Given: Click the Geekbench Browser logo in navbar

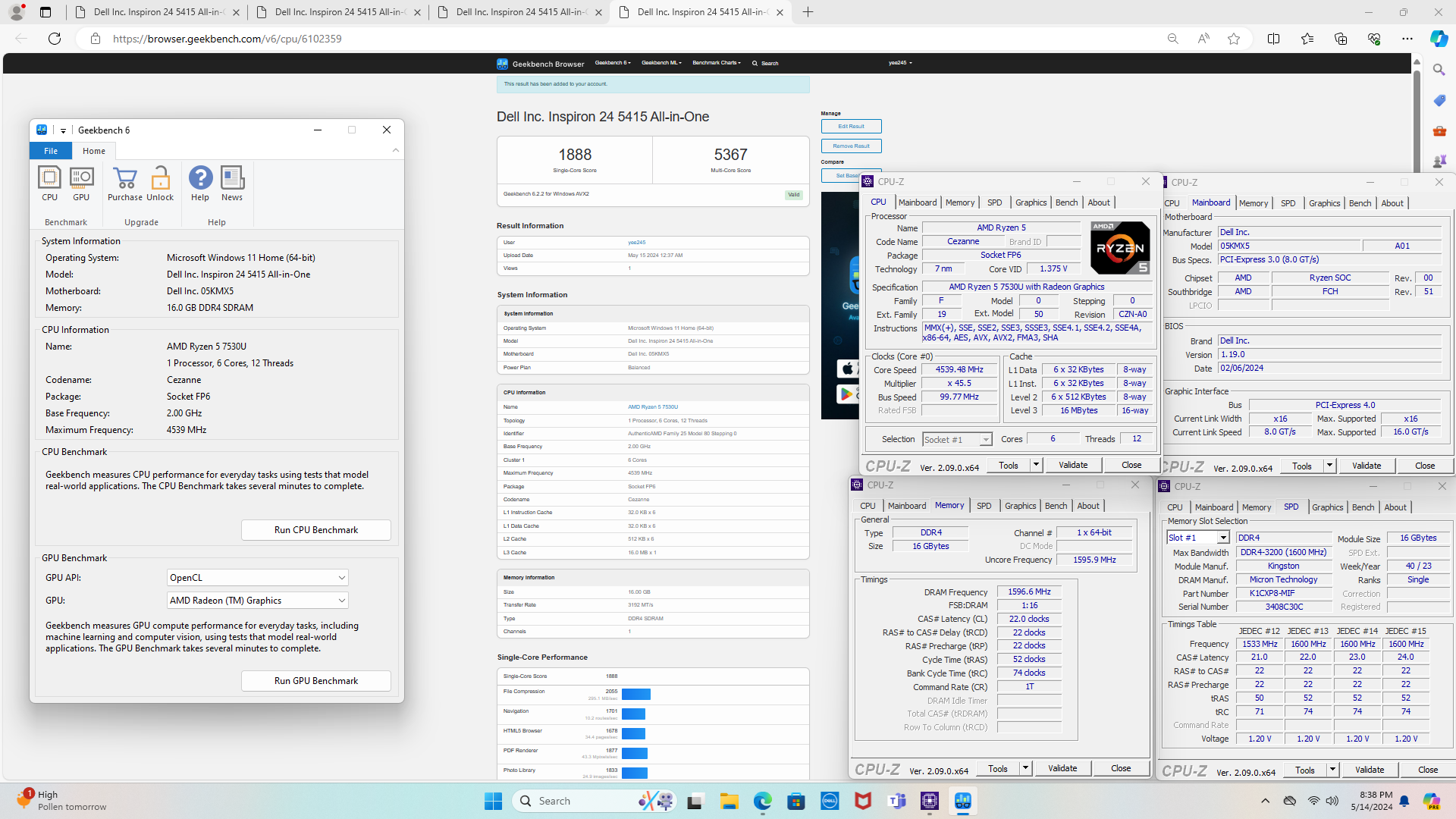Looking at the screenshot, I should tap(540, 64).
